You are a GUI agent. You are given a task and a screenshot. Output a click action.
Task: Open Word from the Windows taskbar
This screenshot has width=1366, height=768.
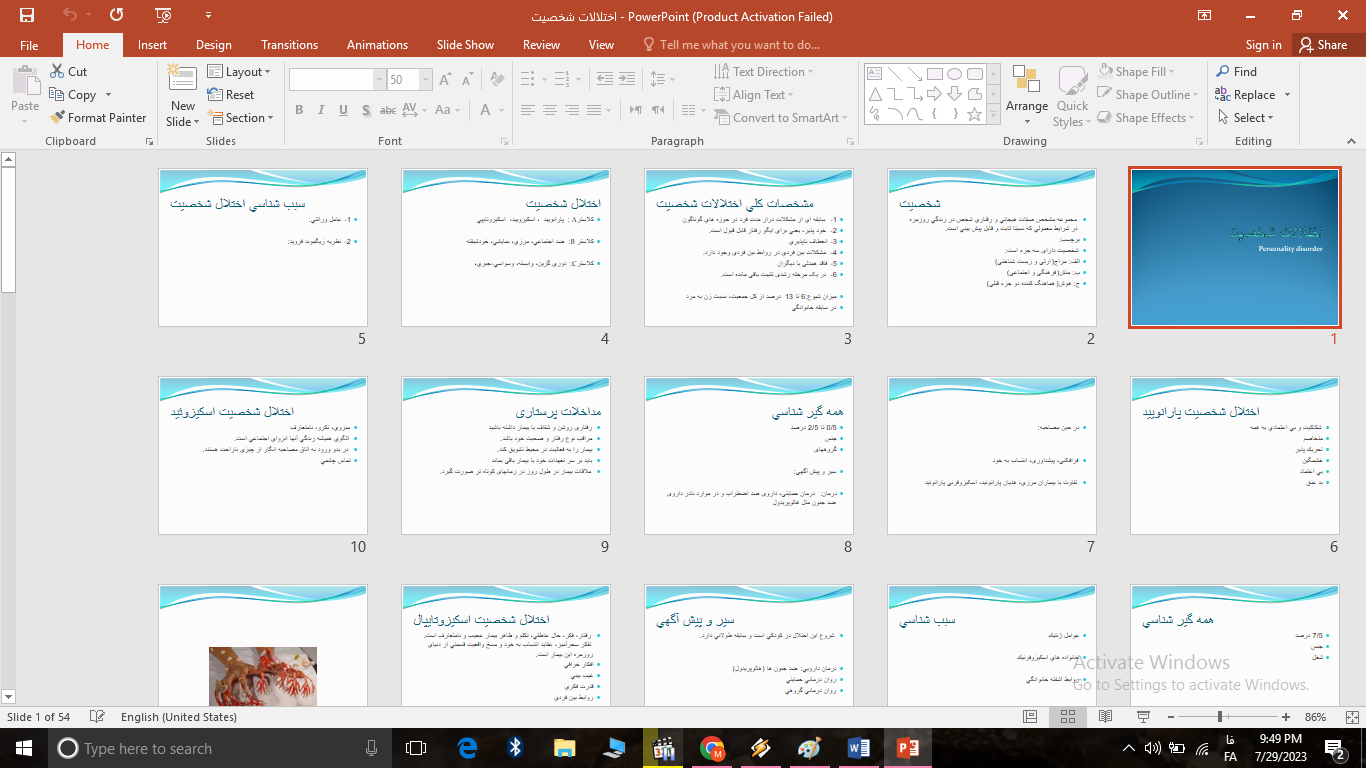(x=859, y=748)
